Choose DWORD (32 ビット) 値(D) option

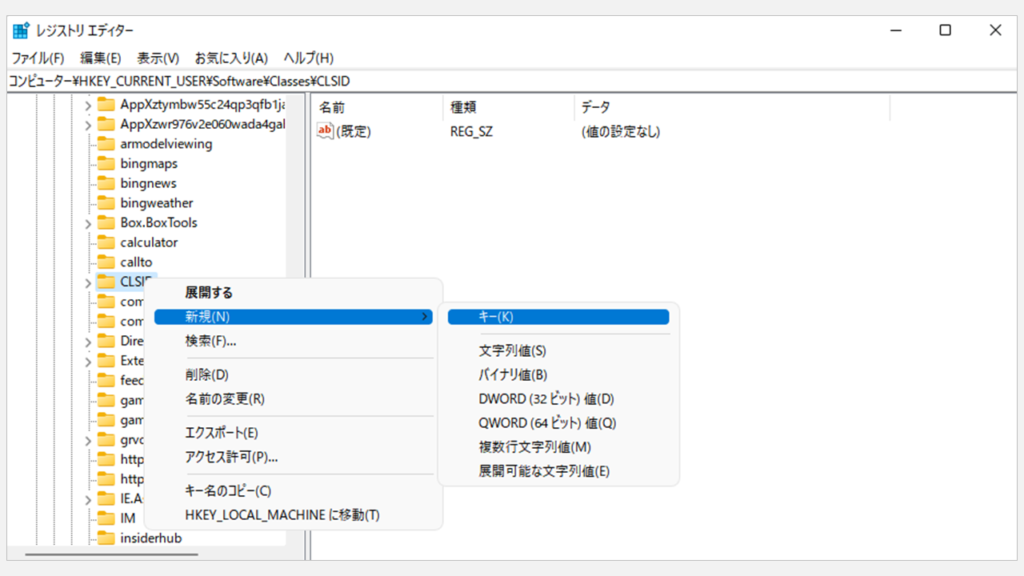pos(546,398)
